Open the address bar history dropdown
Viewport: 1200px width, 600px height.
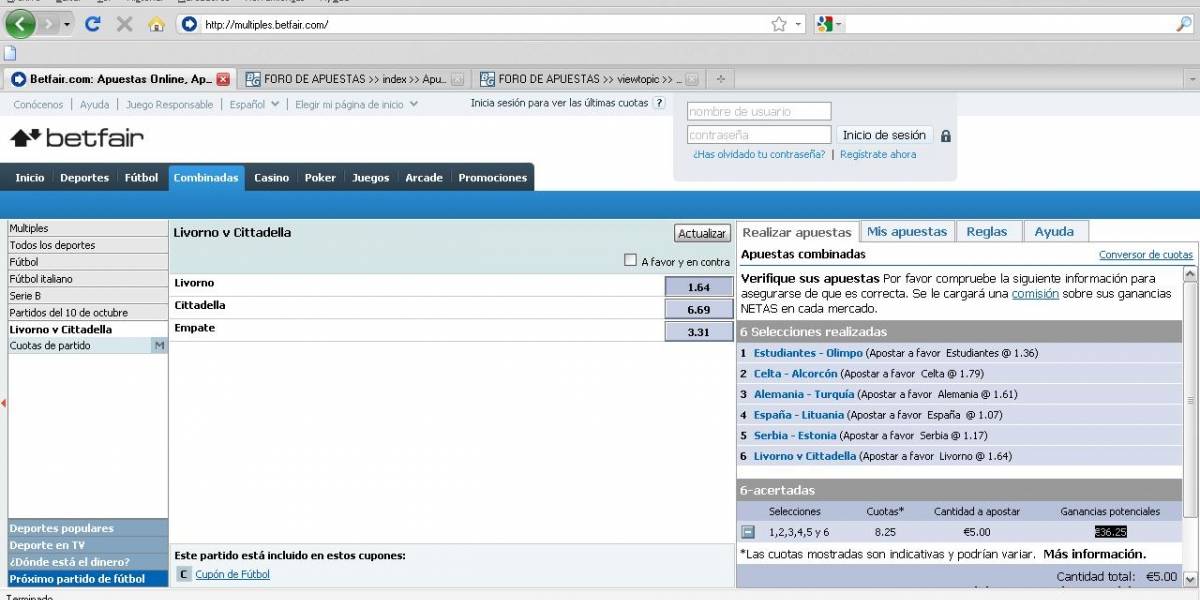coord(798,24)
